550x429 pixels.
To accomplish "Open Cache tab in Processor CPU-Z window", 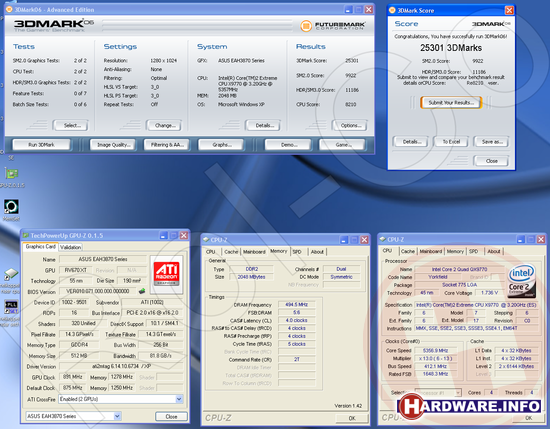I will click(408, 251).
